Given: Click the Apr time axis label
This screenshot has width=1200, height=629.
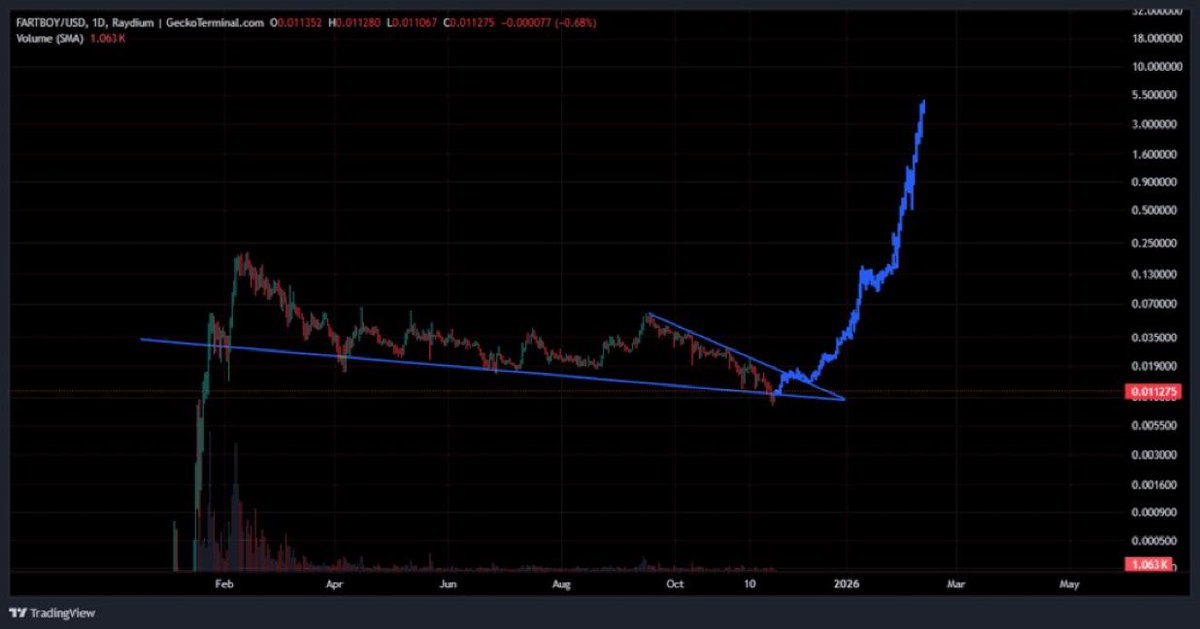Looking at the screenshot, I should coord(335,582).
